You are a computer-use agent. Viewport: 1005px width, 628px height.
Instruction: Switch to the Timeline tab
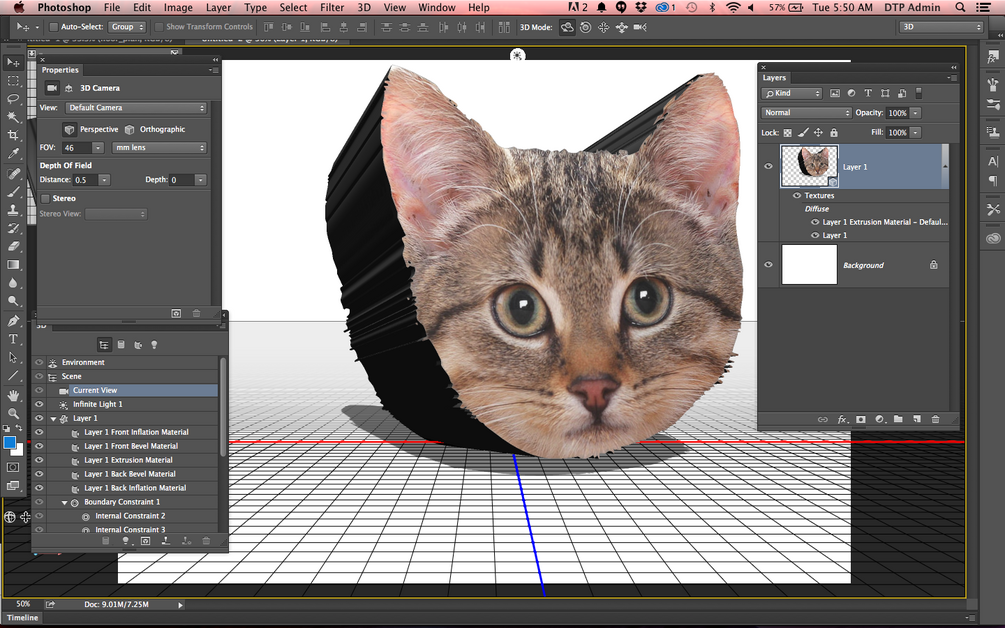[x=23, y=617]
